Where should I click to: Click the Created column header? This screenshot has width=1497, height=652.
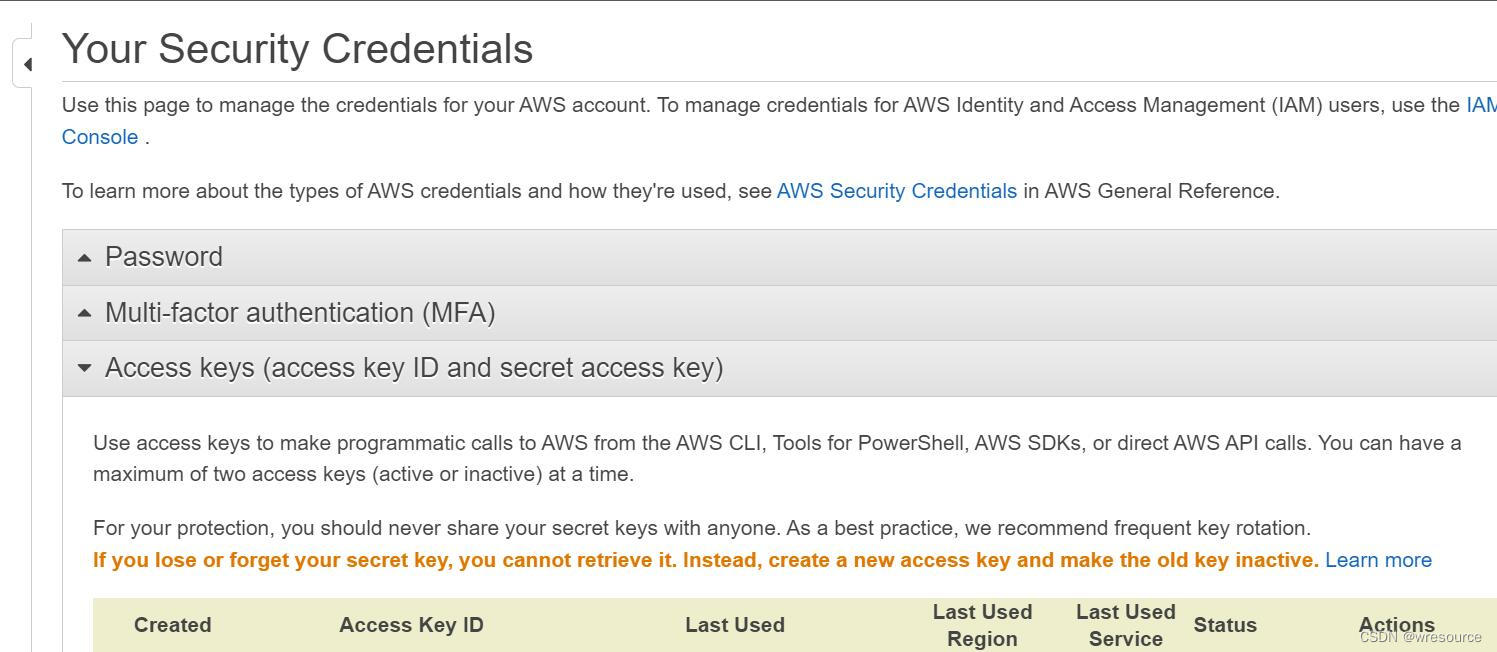(172, 625)
